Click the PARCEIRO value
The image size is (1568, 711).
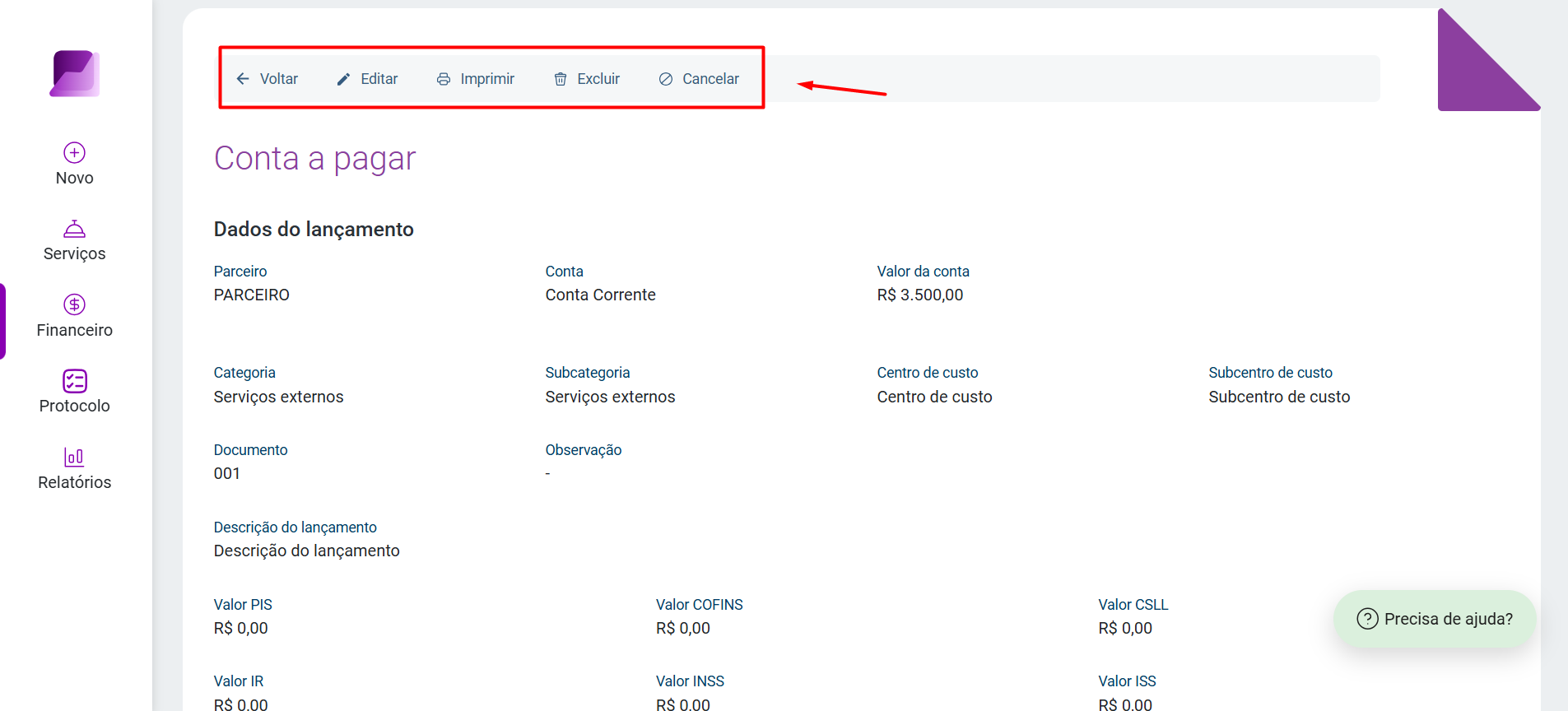pyautogui.click(x=252, y=295)
